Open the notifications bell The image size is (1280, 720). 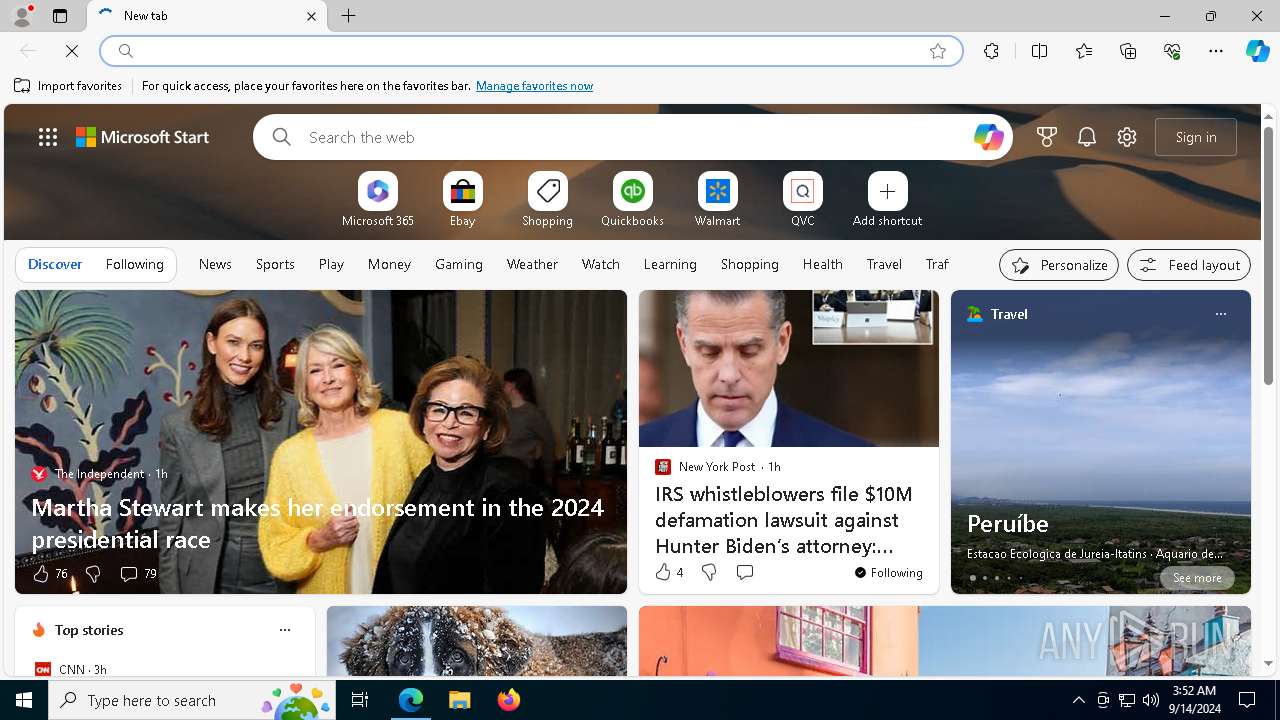(x=1087, y=137)
